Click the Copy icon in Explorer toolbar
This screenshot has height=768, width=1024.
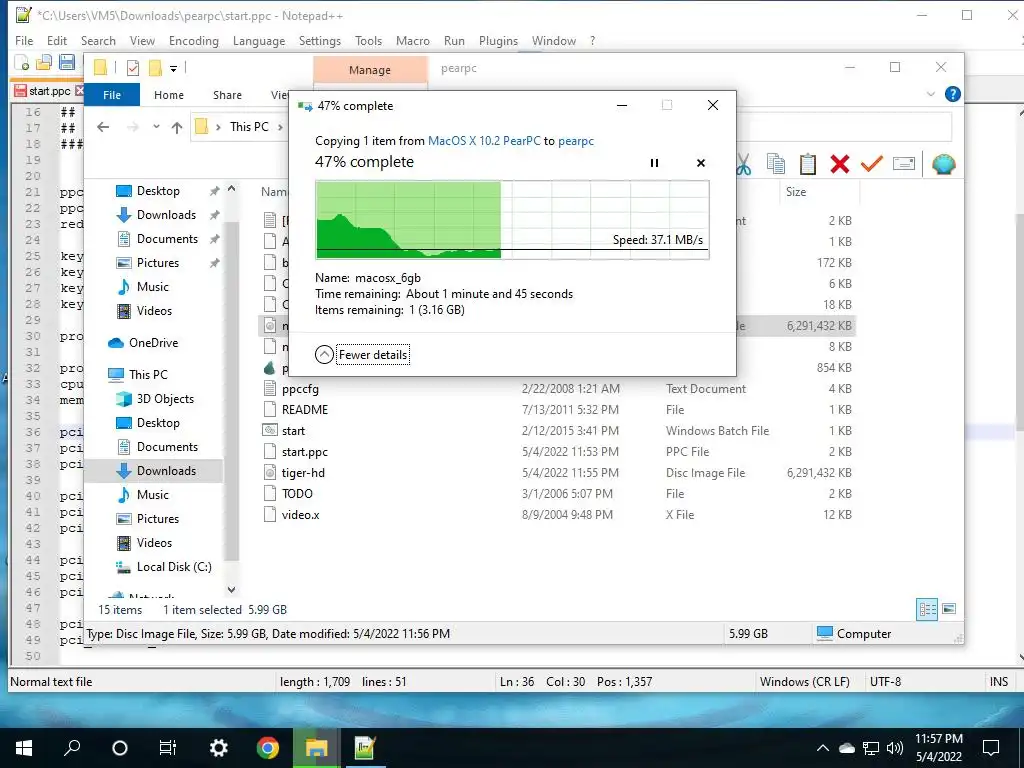(x=776, y=165)
